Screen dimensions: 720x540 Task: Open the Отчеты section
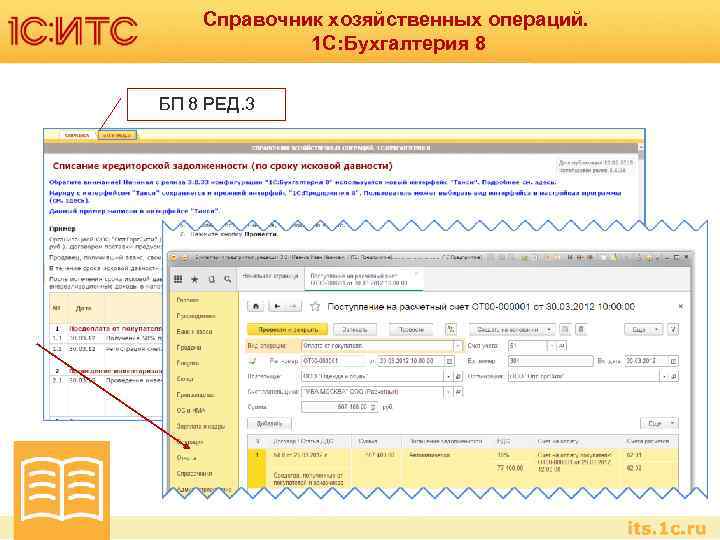pyautogui.click(x=186, y=458)
